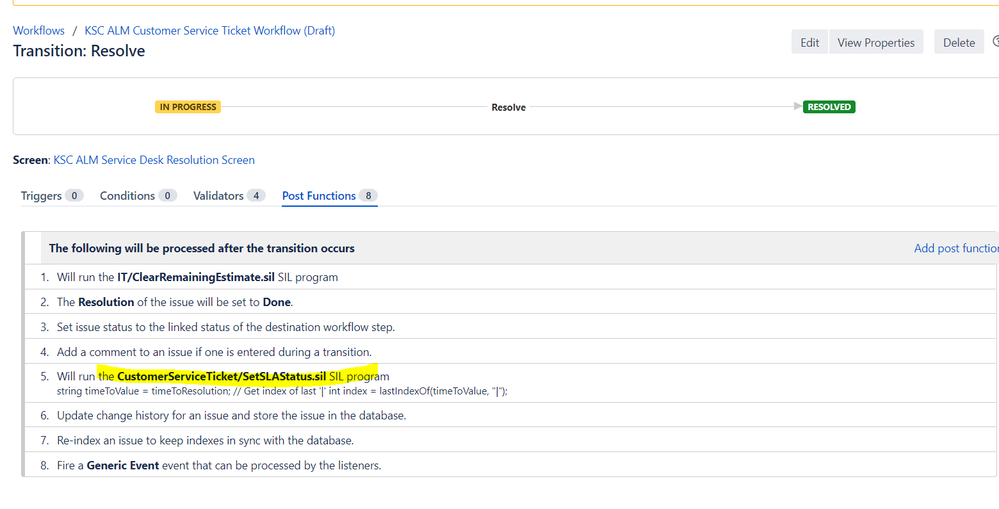Viewport: 999px width, 509px height.
Task: Select the Re-index an issue post function row
Action: pyautogui.click(x=510, y=440)
